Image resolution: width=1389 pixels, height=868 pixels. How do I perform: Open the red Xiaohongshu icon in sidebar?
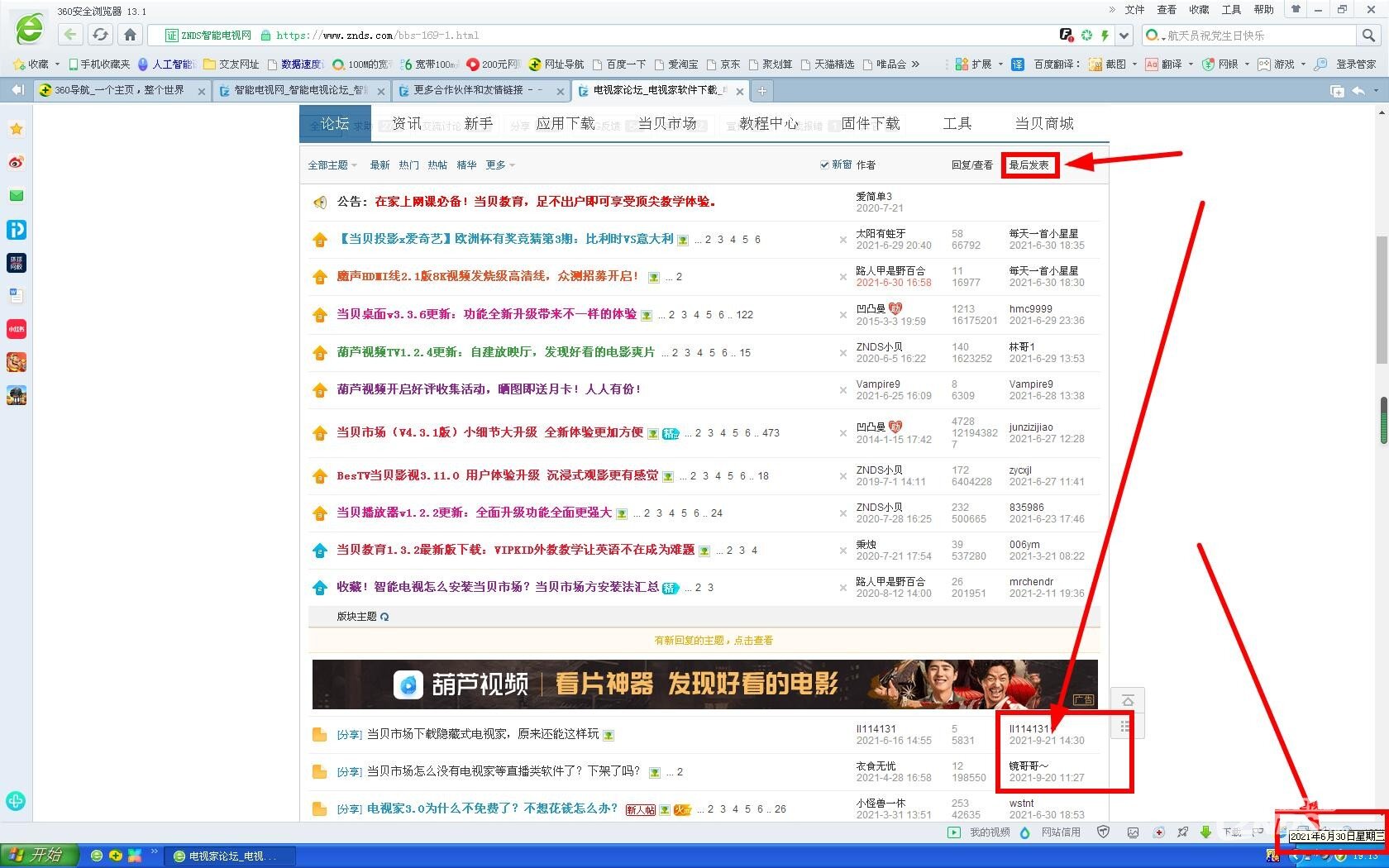tap(17, 329)
